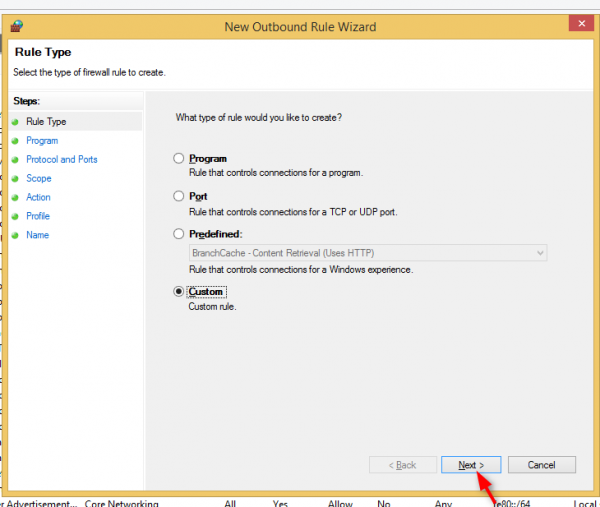Jump to the Scope step

(39, 178)
